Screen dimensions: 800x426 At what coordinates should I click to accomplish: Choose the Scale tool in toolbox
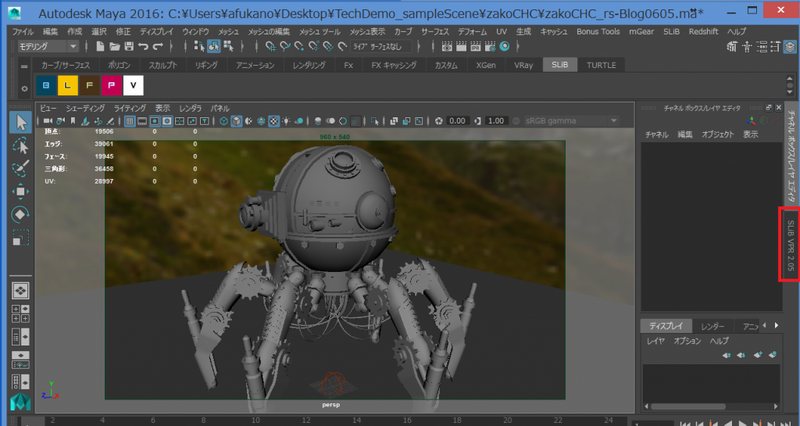click(20, 238)
